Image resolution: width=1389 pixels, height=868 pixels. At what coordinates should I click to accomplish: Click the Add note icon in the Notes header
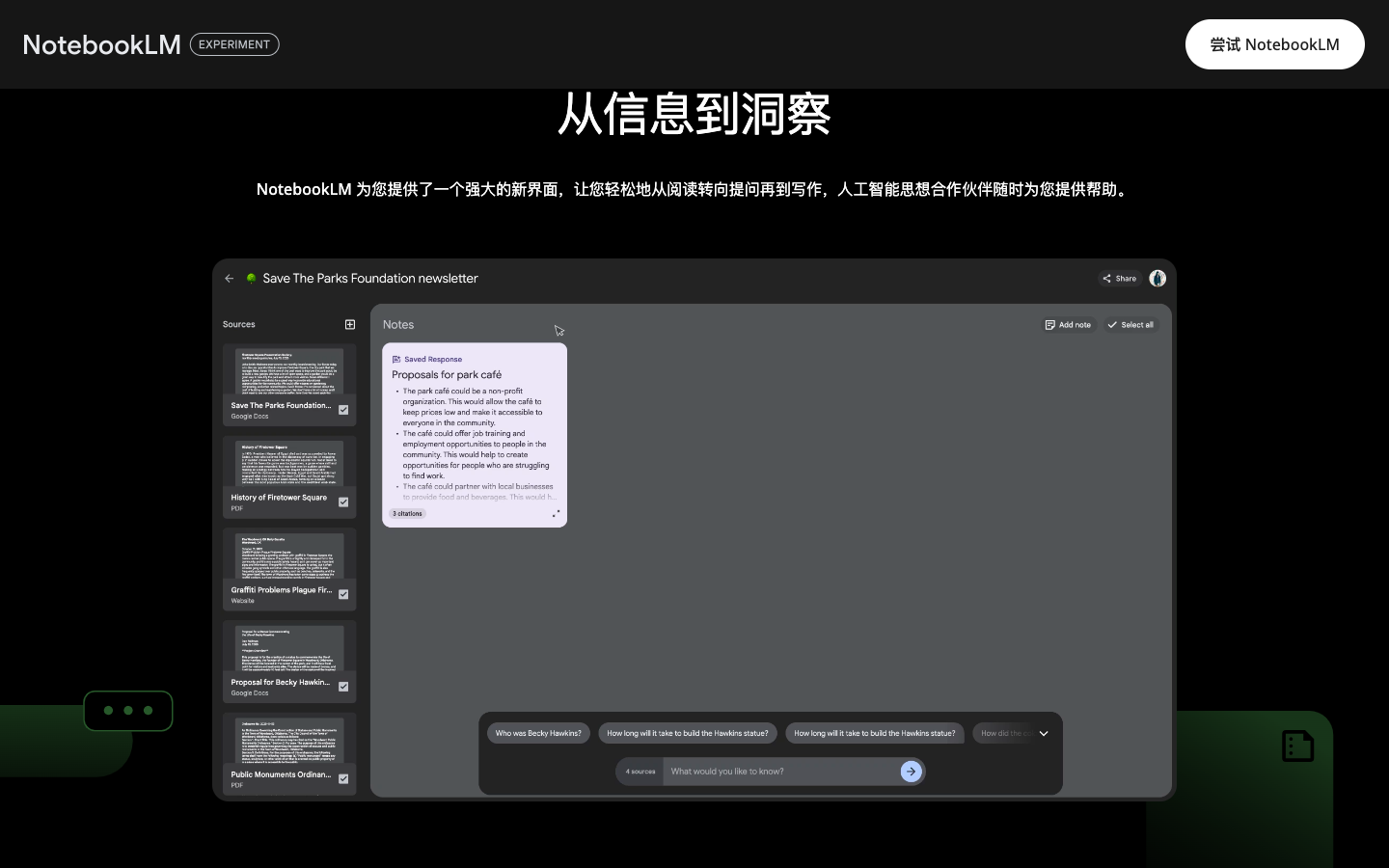click(1069, 325)
